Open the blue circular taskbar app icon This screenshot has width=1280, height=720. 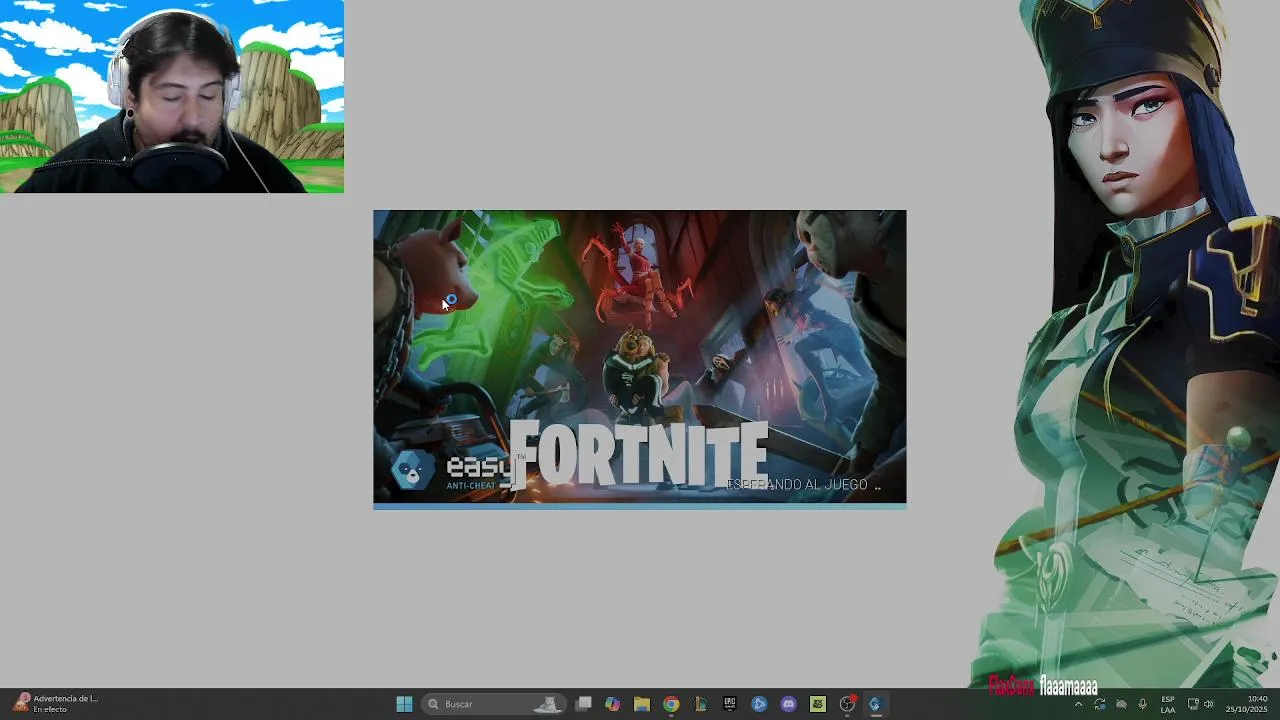tap(759, 704)
